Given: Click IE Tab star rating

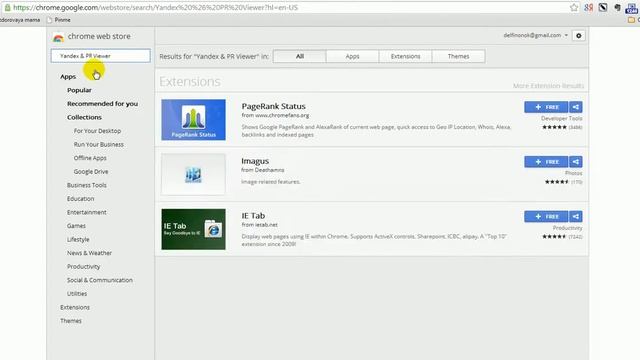Looking at the screenshot, I should point(554,237).
